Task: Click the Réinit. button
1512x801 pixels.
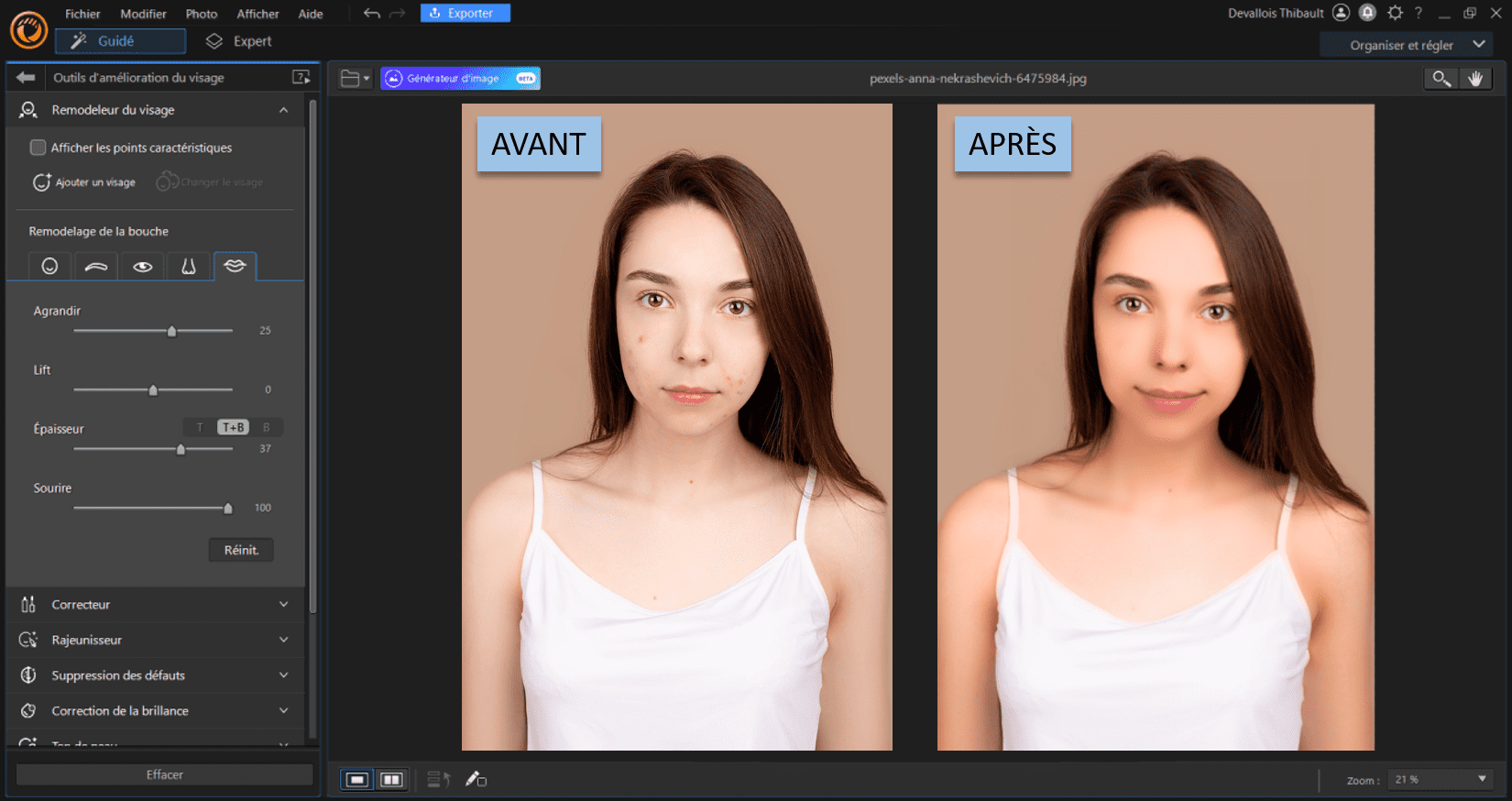Action: (x=241, y=550)
